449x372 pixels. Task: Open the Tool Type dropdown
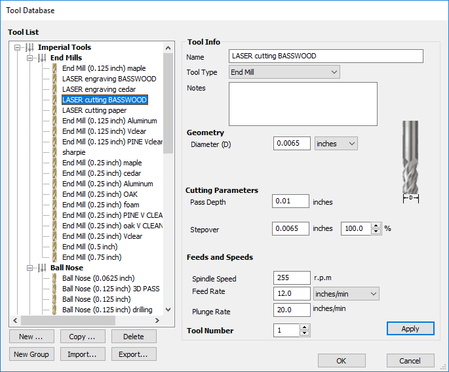tap(284, 72)
